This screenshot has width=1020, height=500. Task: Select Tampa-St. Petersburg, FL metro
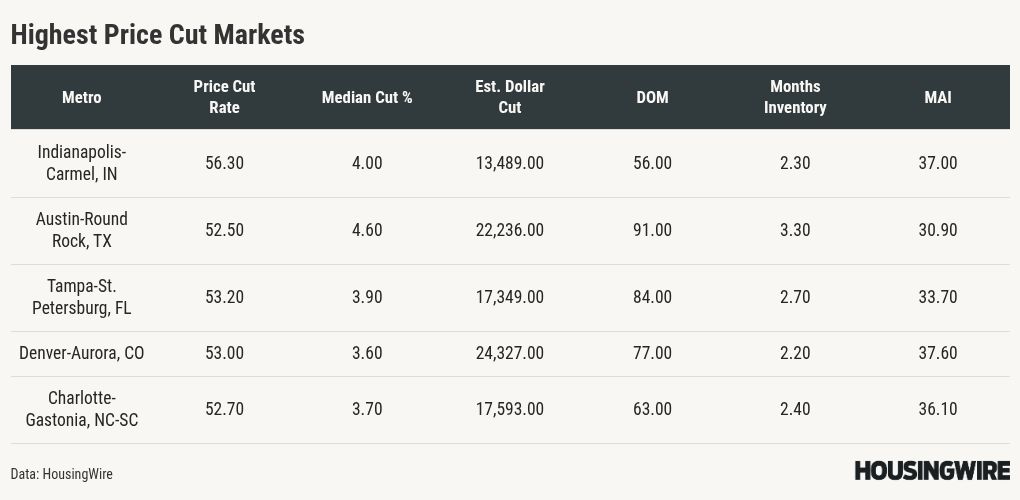point(82,297)
